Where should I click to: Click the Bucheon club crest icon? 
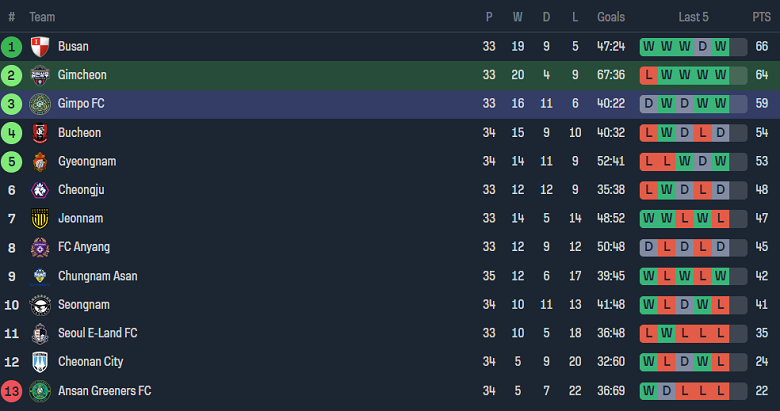[x=40, y=133]
